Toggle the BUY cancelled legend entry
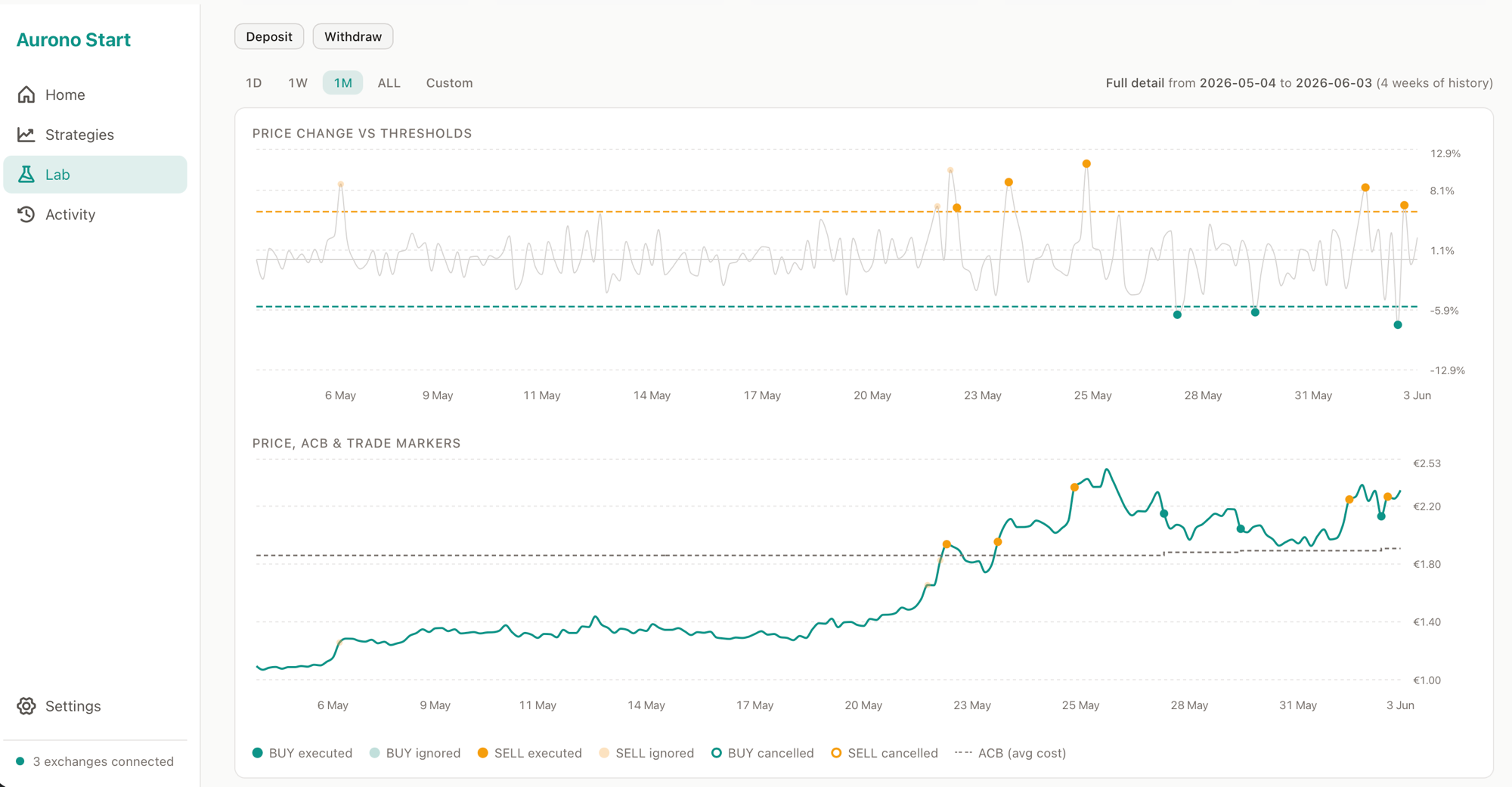Screen dimensions: 1512x787 (763, 753)
